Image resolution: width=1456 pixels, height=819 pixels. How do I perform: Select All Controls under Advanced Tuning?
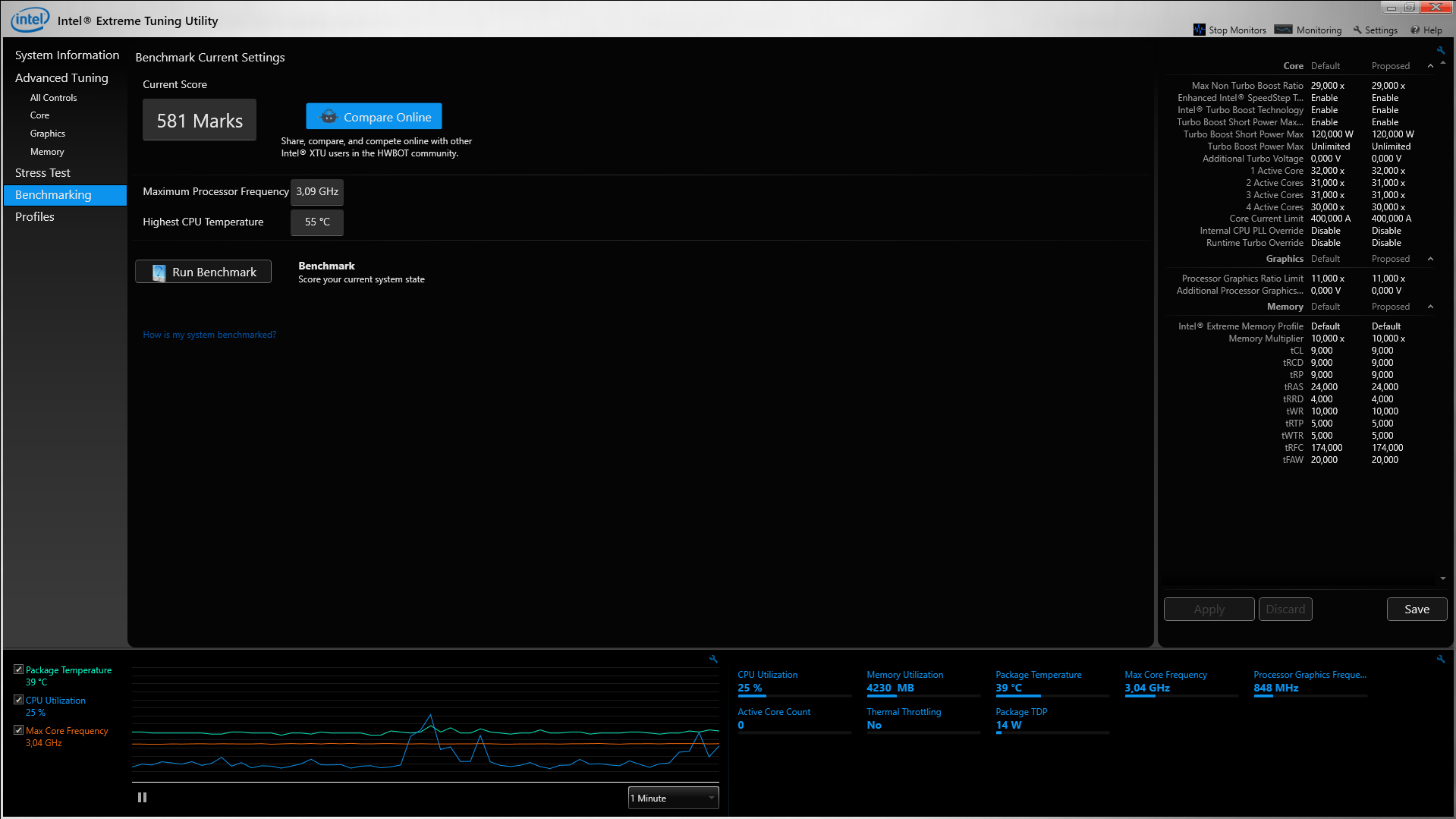pos(53,98)
